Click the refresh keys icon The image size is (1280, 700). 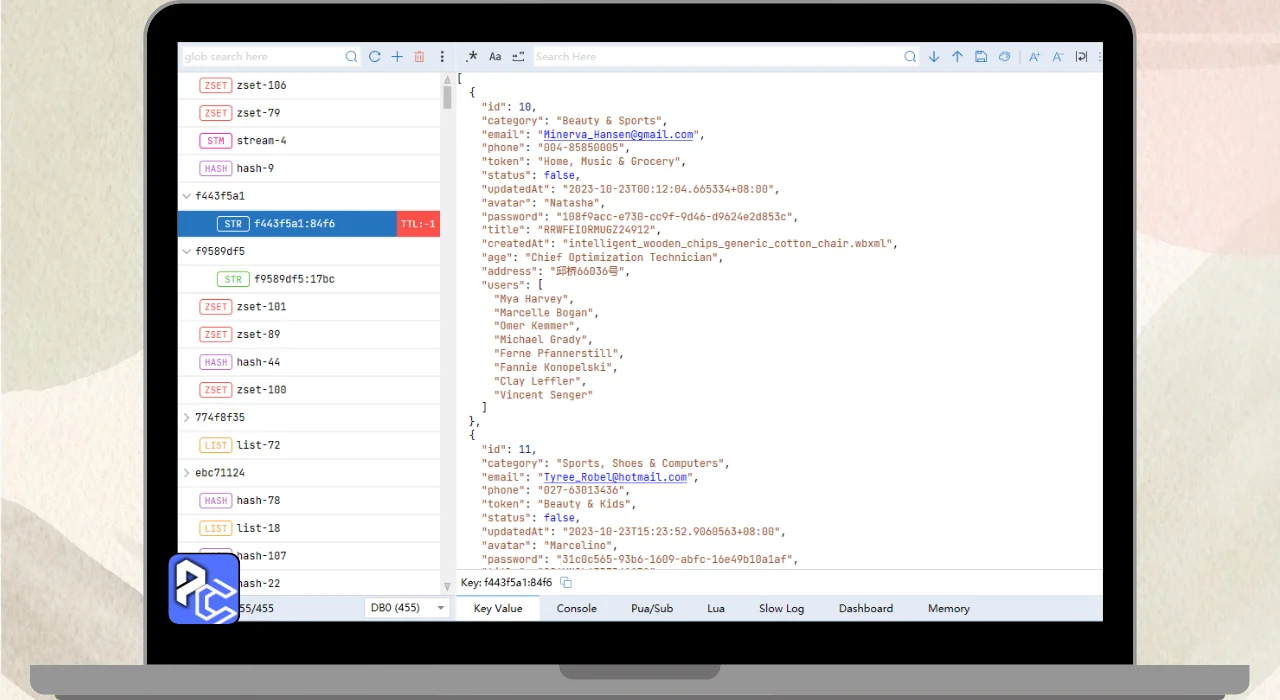pyautogui.click(x=375, y=57)
